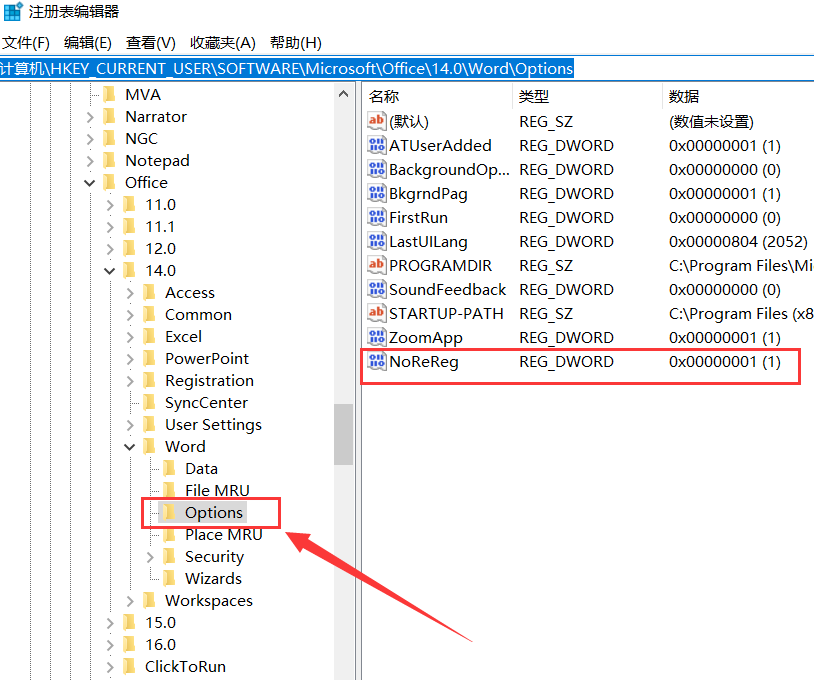Image resolution: width=814 pixels, height=680 pixels.
Task: Click the 类型 column header
Action: pyautogui.click(x=533, y=97)
